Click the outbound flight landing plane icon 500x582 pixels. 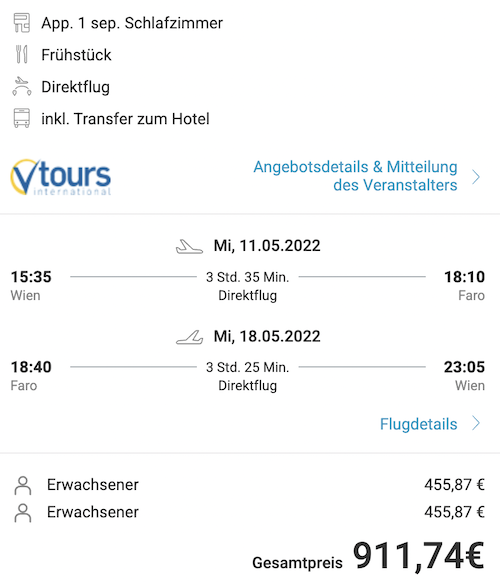point(189,246)
